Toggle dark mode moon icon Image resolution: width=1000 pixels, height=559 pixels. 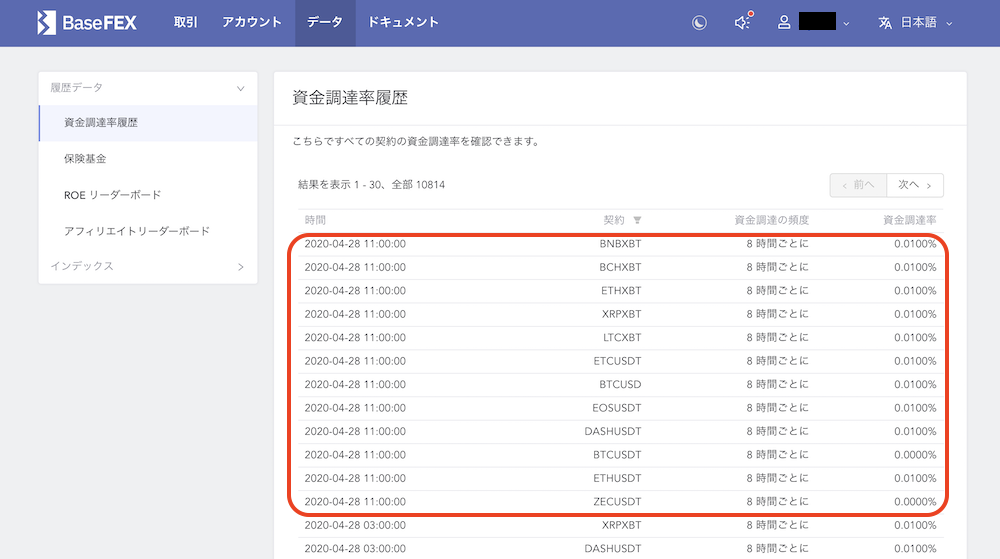click(x=700, y=23)
